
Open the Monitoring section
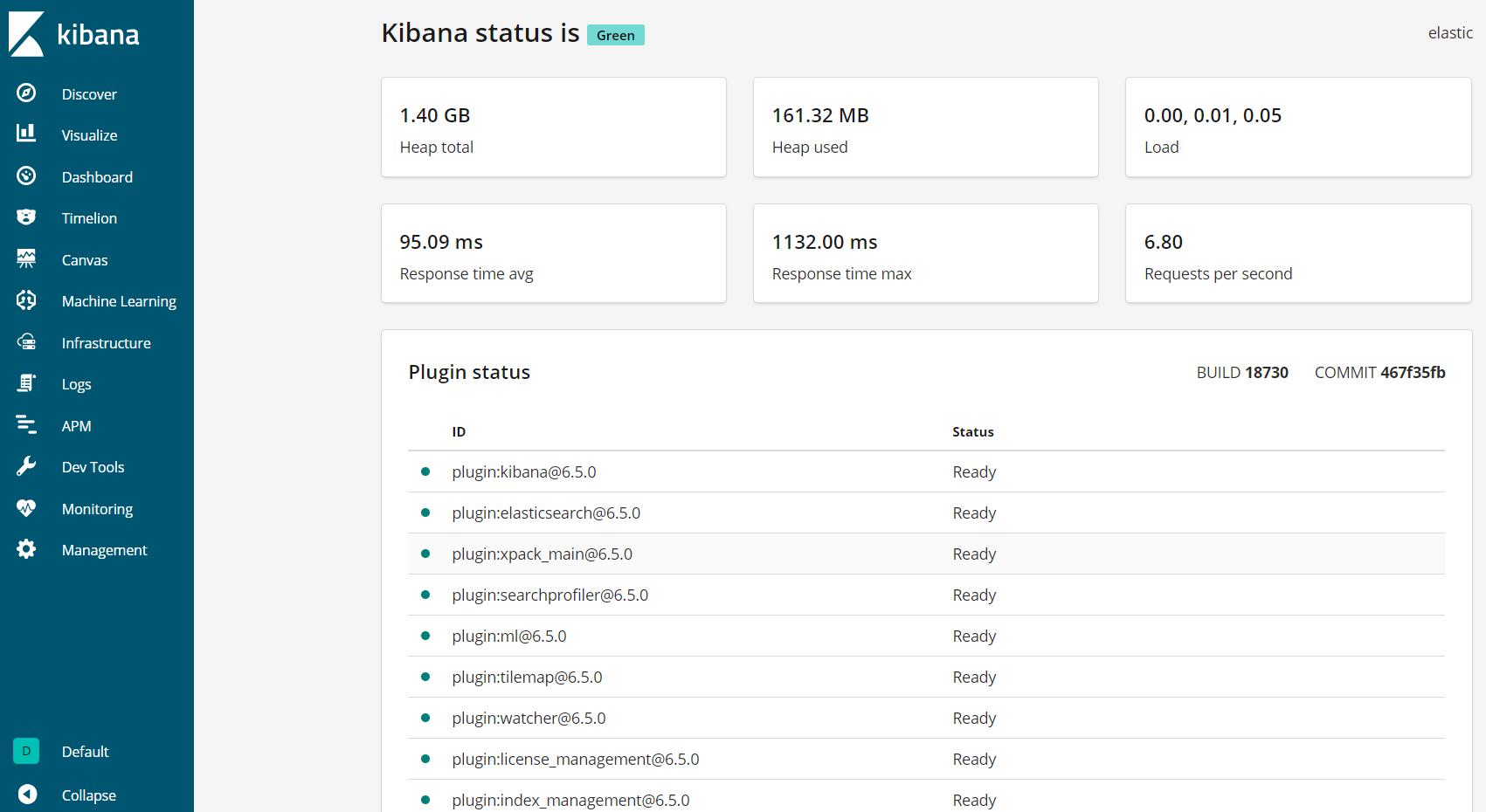[97, 508]
